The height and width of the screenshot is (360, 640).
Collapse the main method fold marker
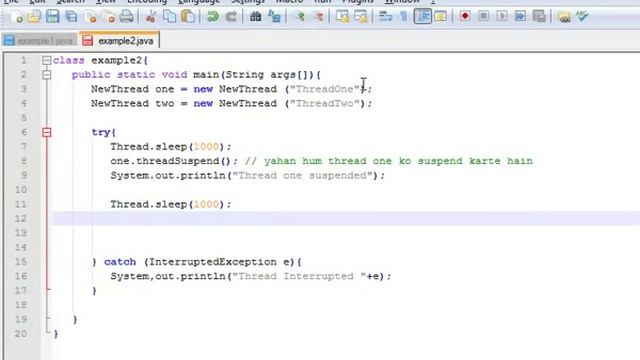[x=47, y=75]
